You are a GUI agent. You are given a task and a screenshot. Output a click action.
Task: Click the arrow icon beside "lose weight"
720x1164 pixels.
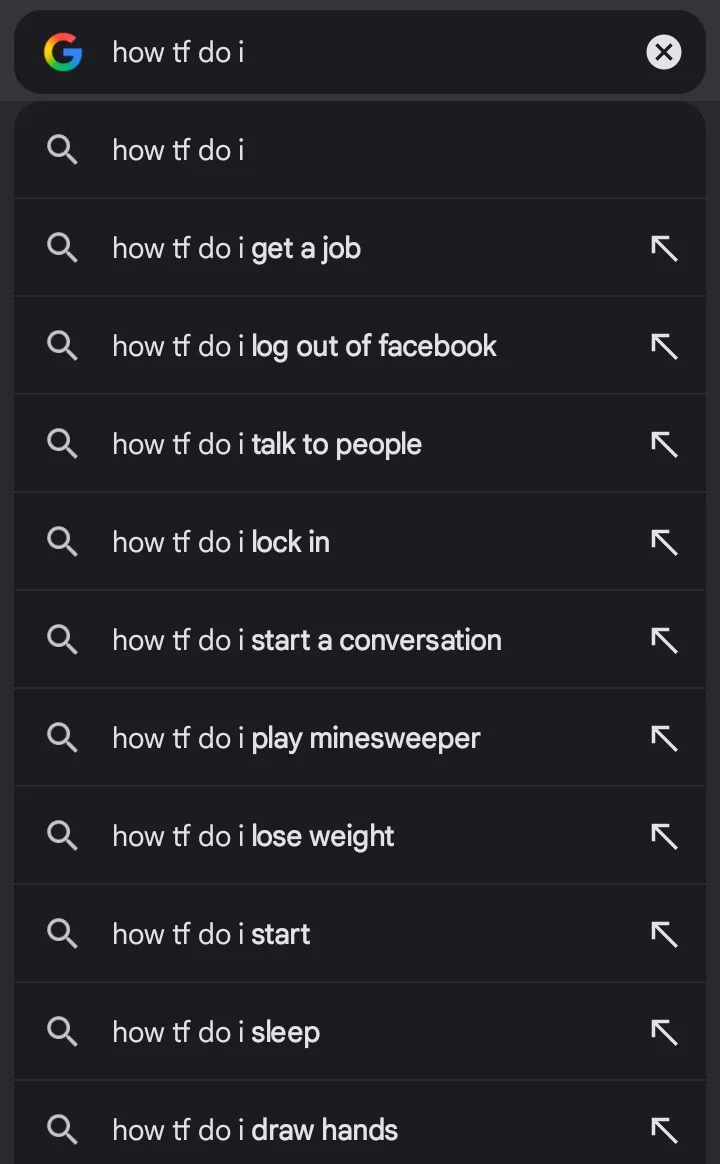[664, 836]
